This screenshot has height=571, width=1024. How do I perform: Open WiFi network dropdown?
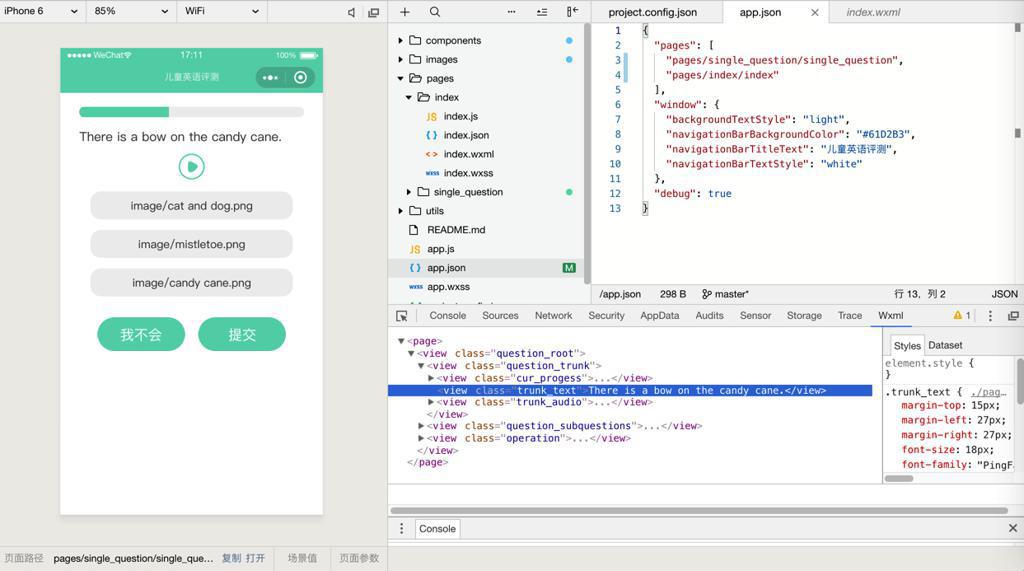222,11
